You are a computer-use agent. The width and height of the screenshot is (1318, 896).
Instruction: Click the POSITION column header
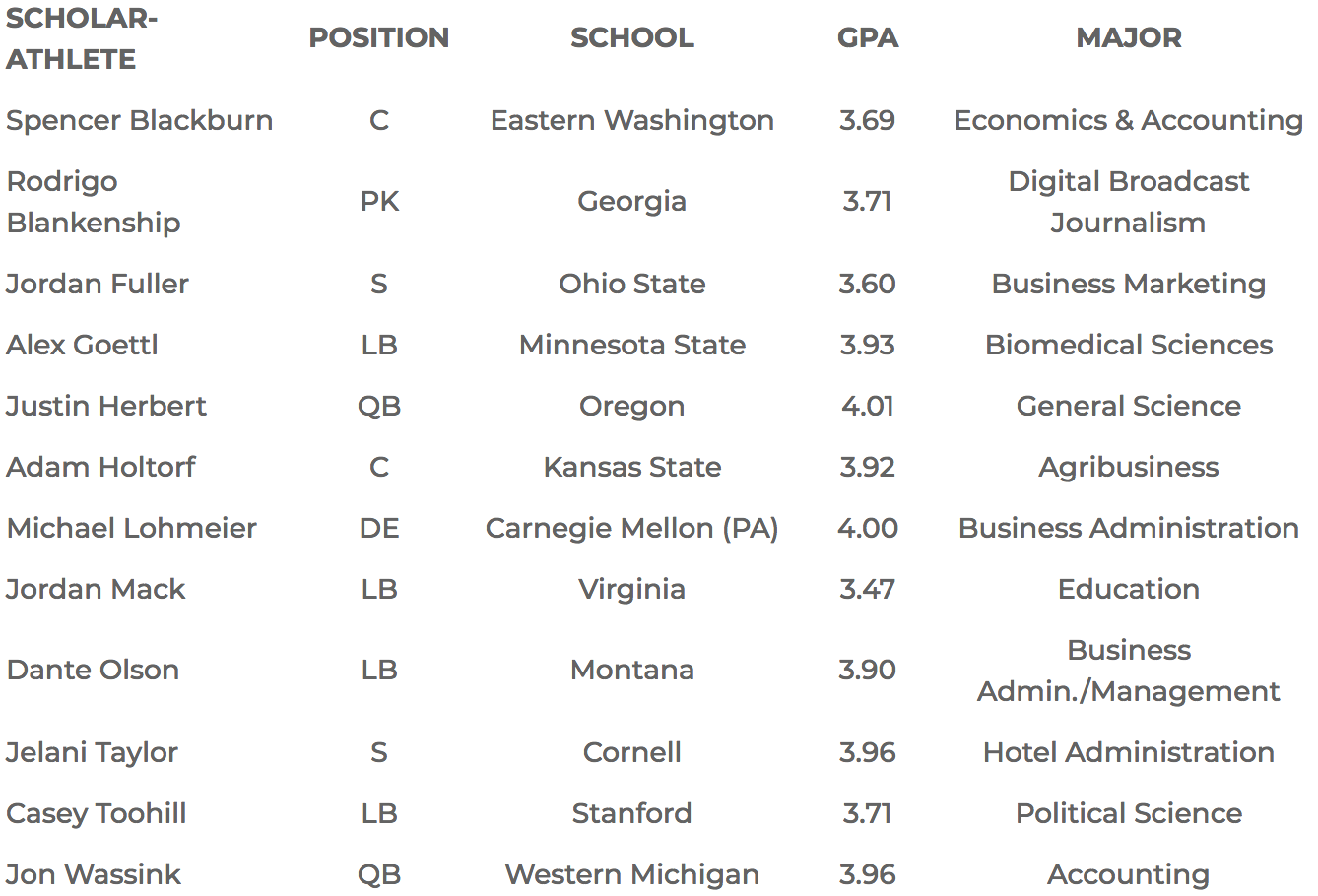379,37
